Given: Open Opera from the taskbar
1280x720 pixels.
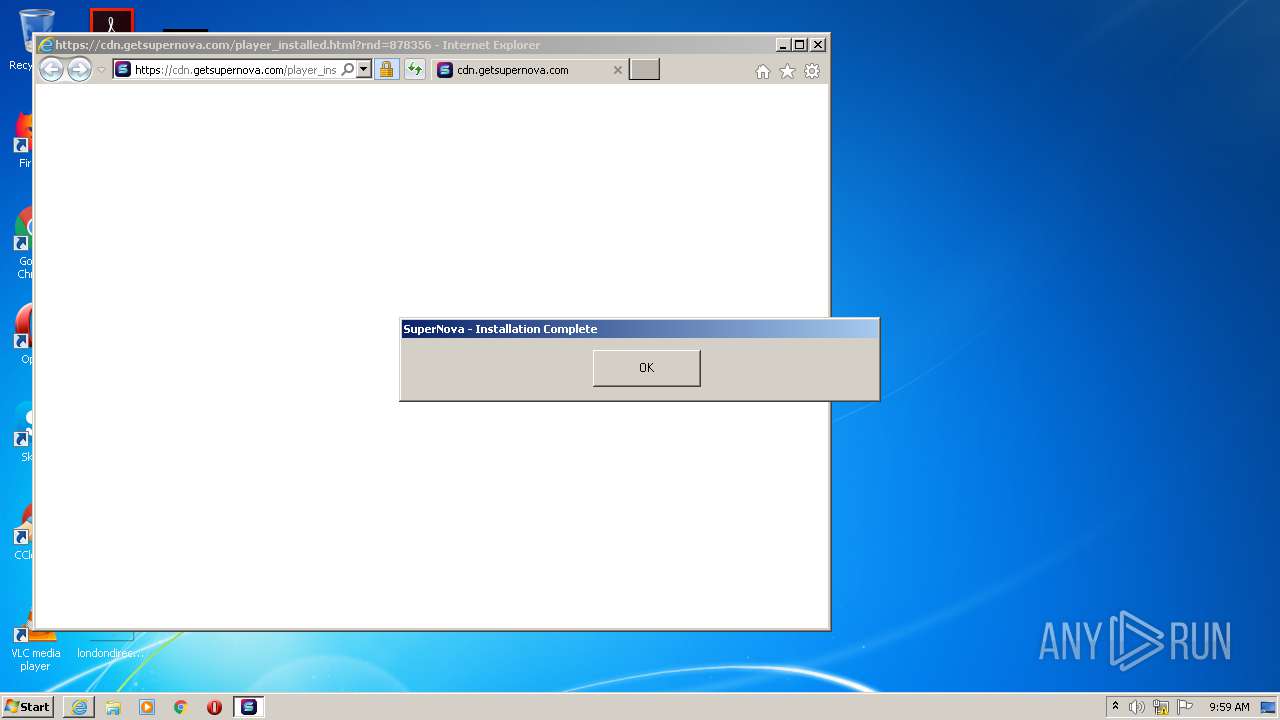Looking at the screenshot, I should click(214, 707).
